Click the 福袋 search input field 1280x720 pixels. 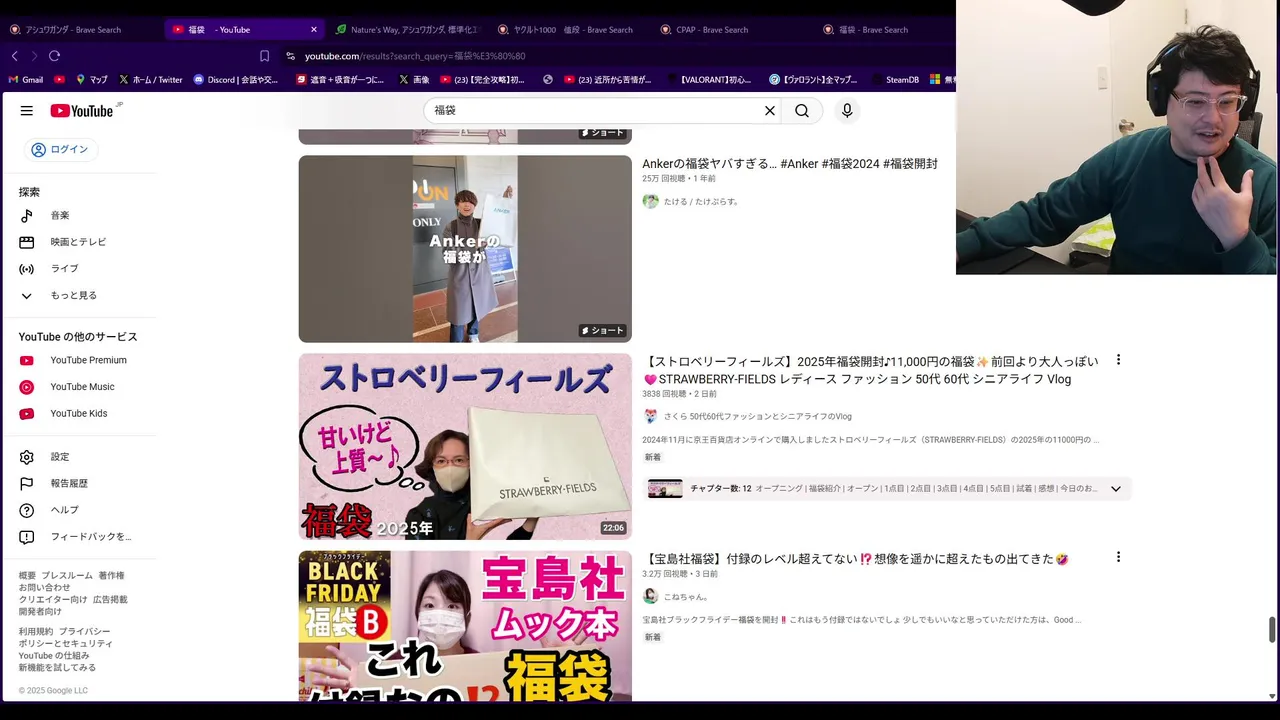click(595, 111)
